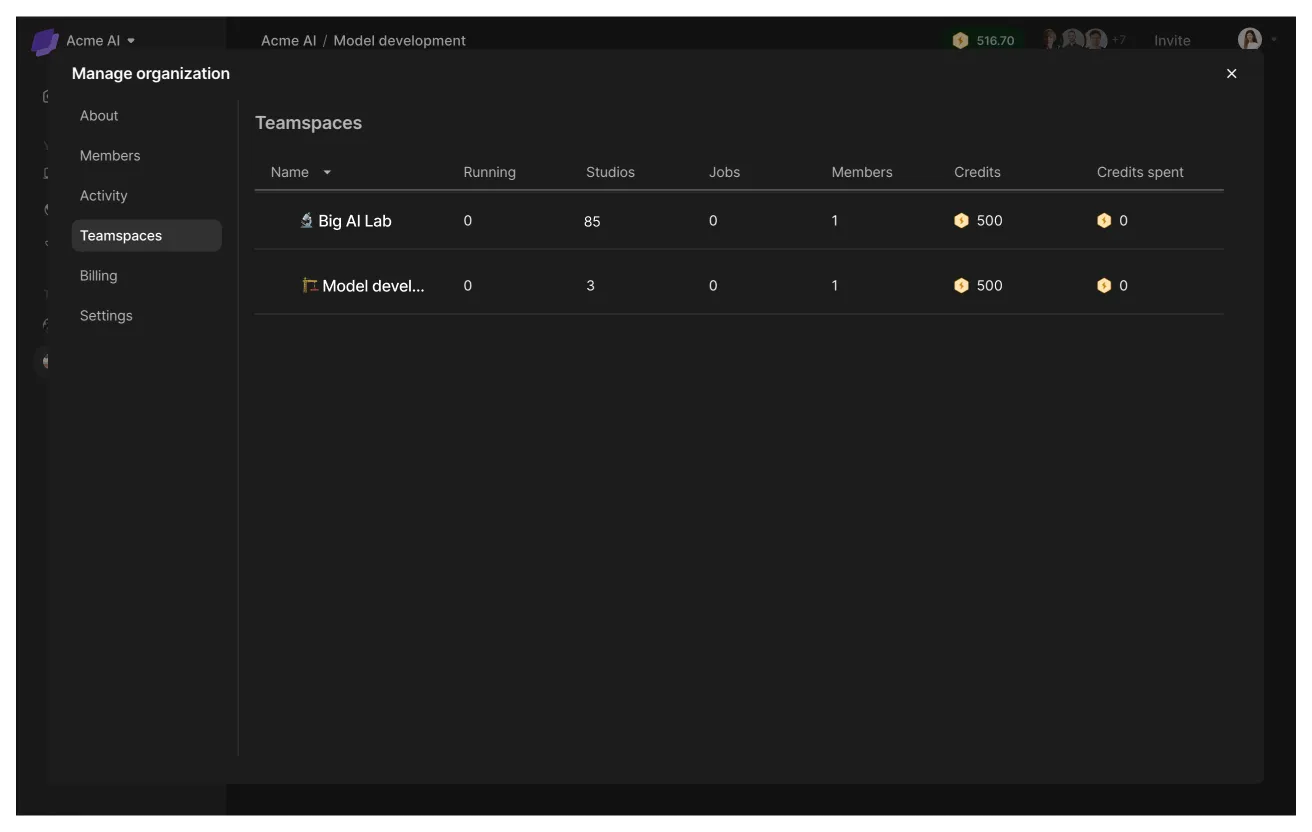Sort by Name column arrow
Screen dimensions: 1312x832
coord(327,173)
